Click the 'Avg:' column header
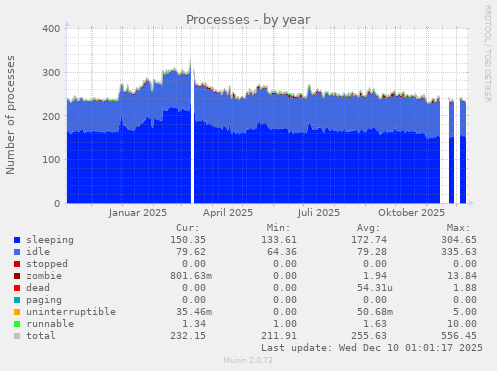 (368, 228)
